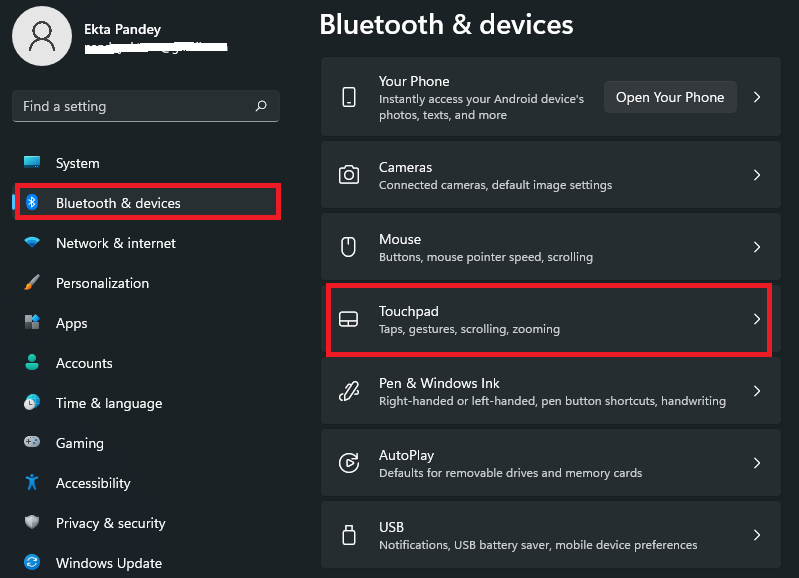This screenshot has width=799, height=578.
Task: Navigate to Privacy & security
Action: click(110, 523)
